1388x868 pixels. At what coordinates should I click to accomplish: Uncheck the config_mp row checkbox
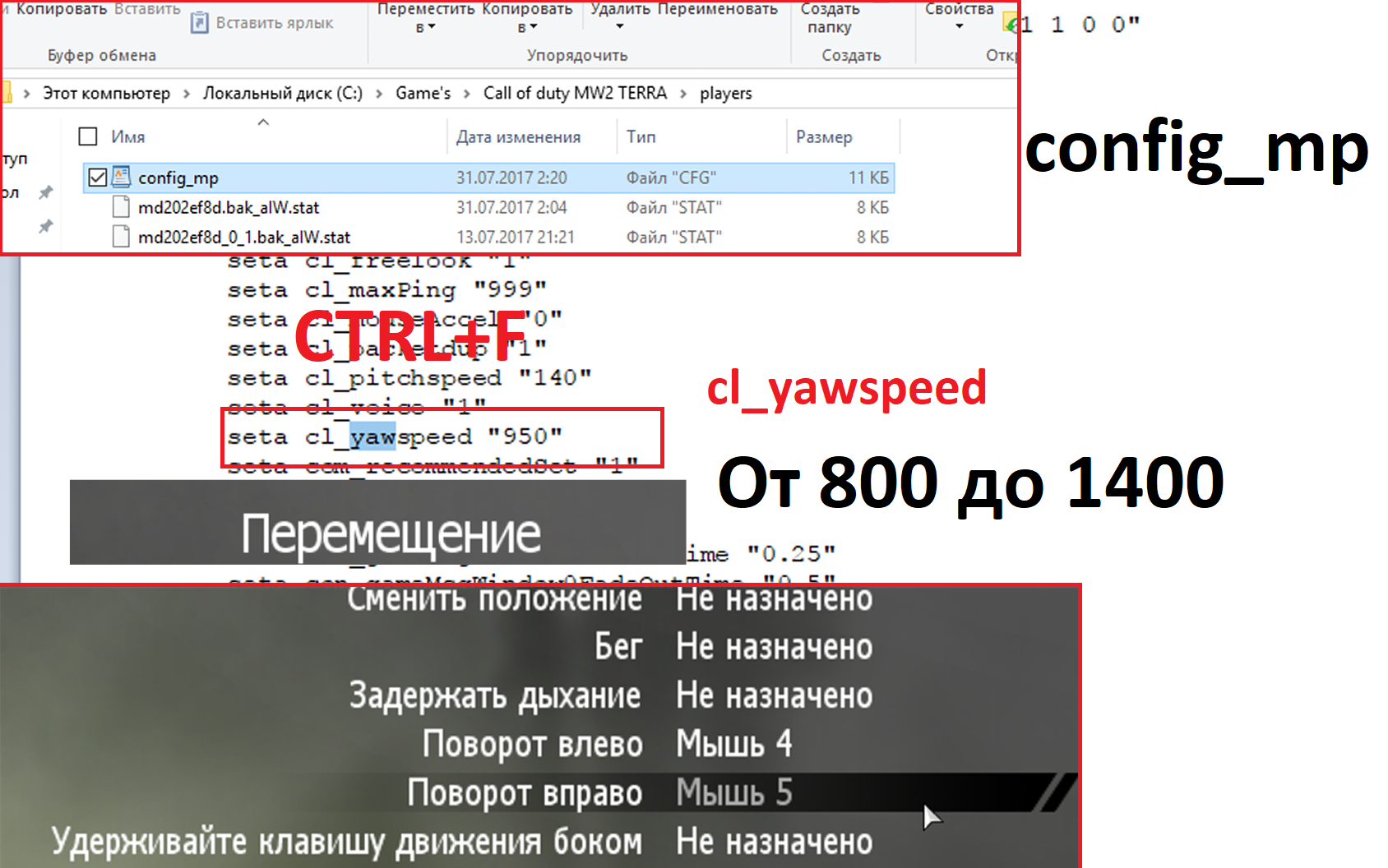pyautogui.click(x=98, y=177)
